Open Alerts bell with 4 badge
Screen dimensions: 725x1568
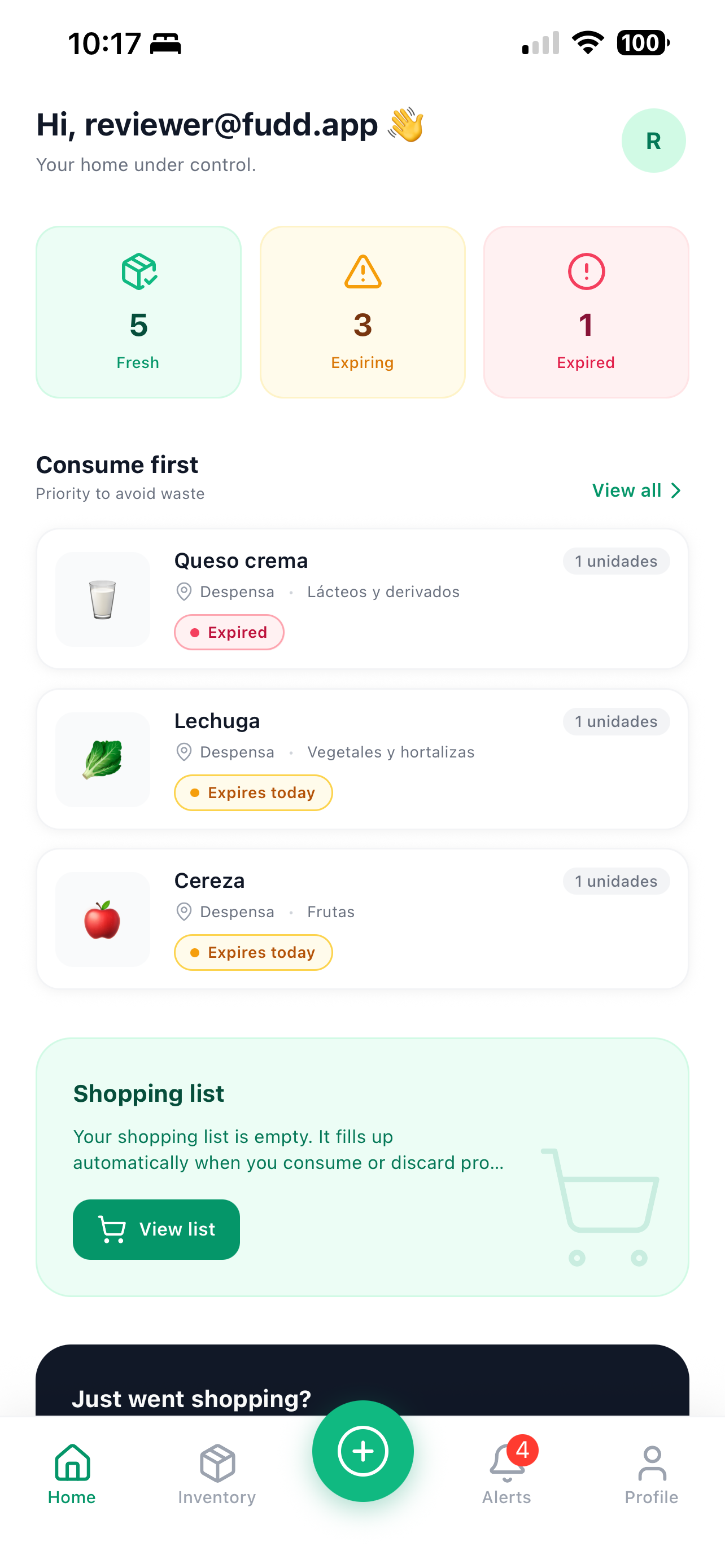tap(507, 1470)
